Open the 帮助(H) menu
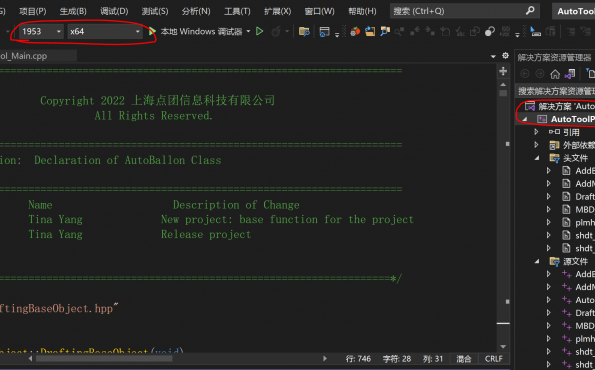The image size is (595, 370). tap(362, 11)
